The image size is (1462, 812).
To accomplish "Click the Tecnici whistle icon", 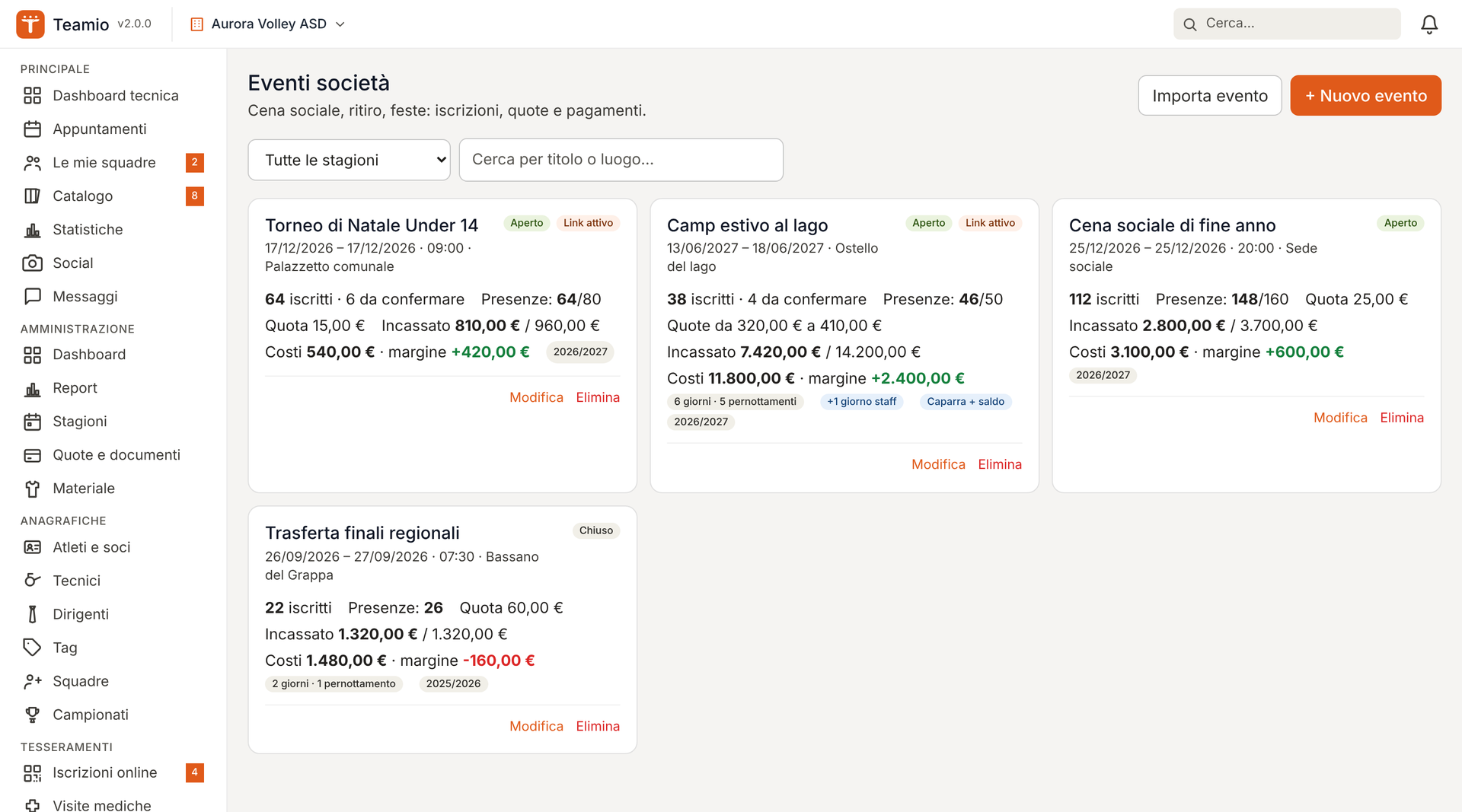I will (32, 581).
